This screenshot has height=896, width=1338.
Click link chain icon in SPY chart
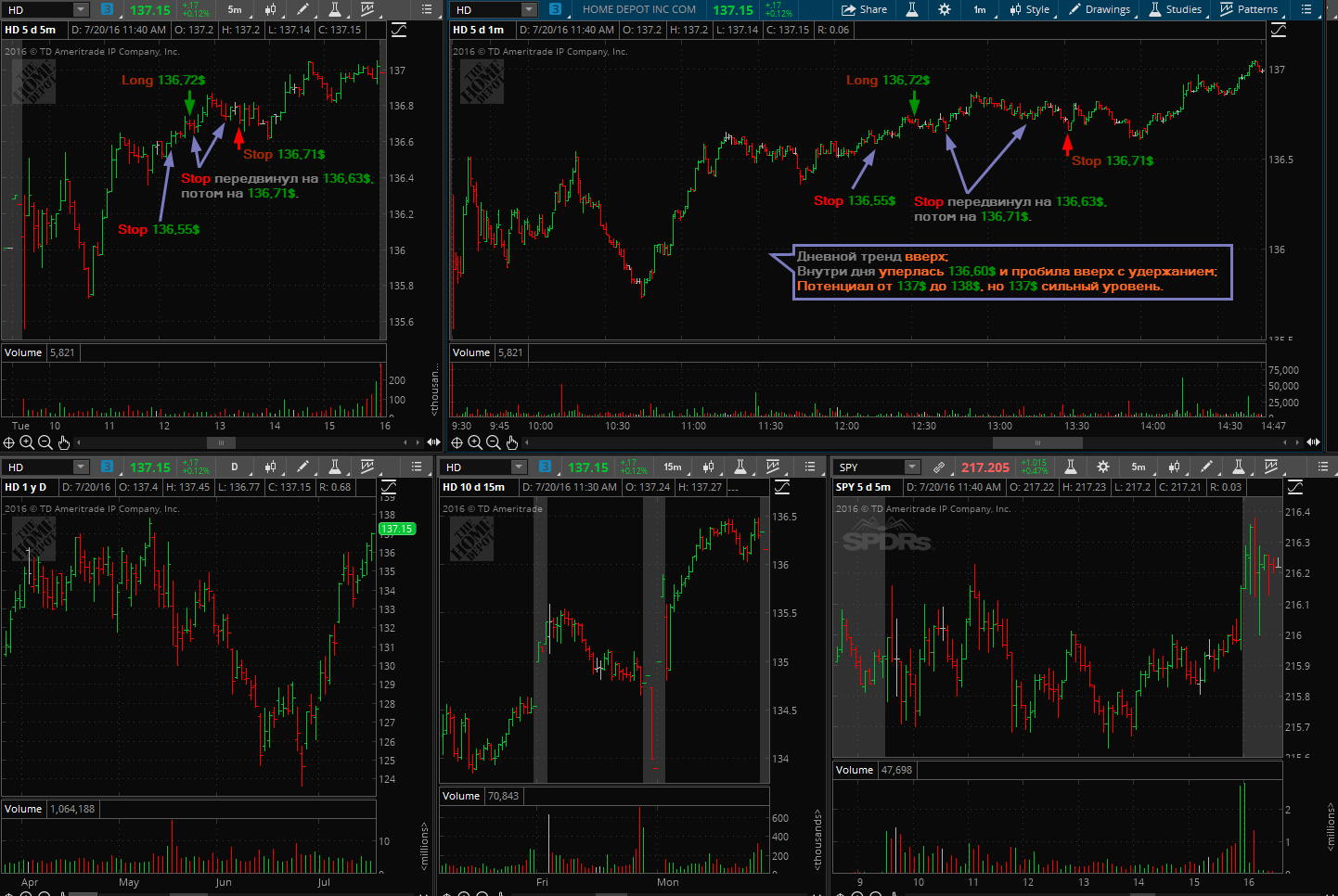tap(939, 467)
